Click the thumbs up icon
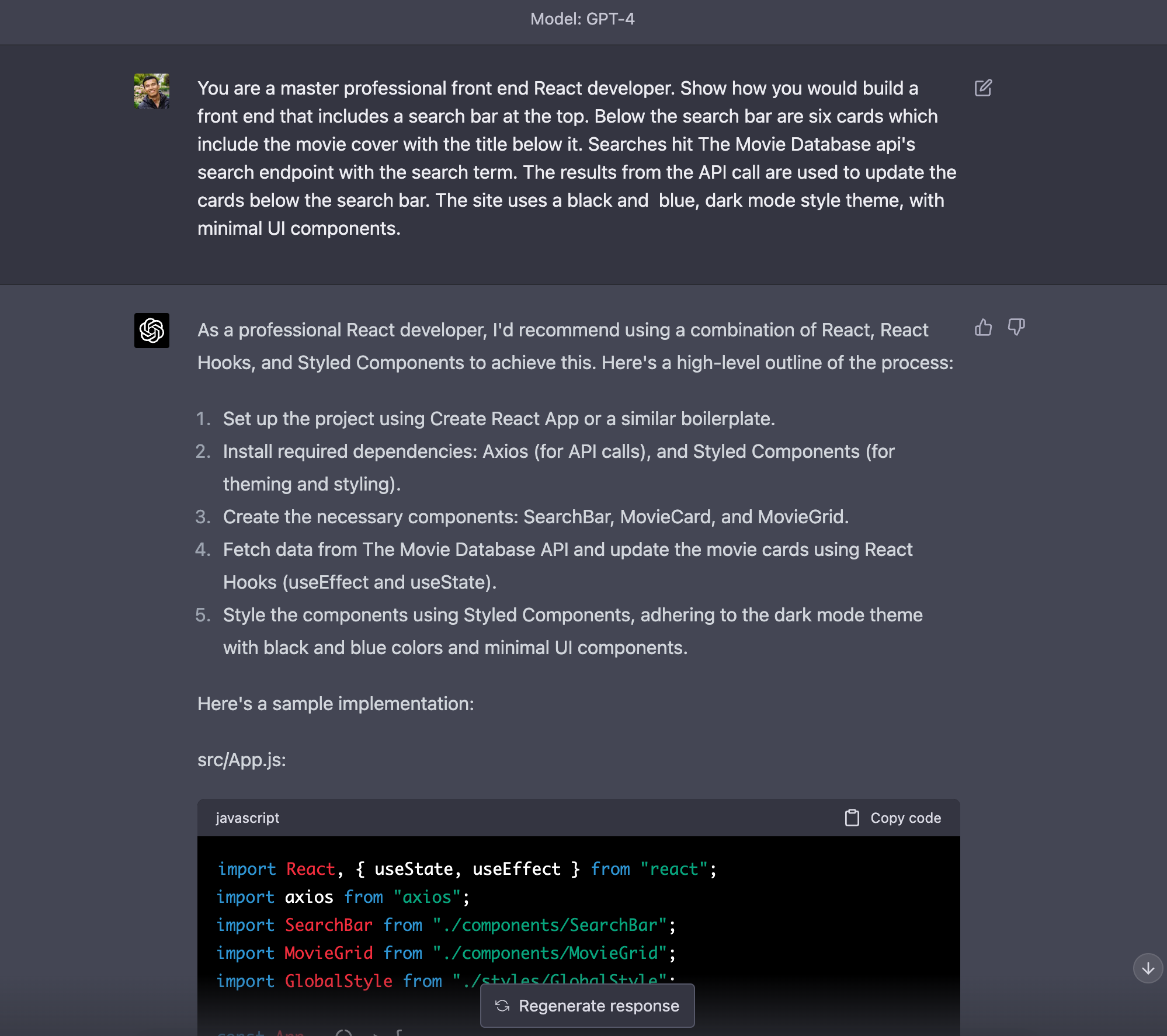1167x1036 pixels. pyautogui.click(x=983, y=327)
